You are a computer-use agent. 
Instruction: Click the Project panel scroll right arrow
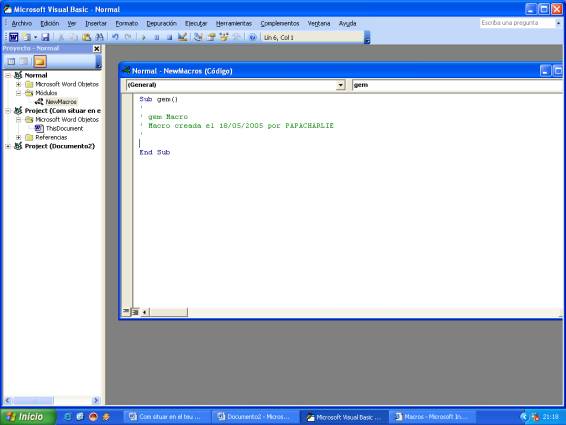pos(96,400)
